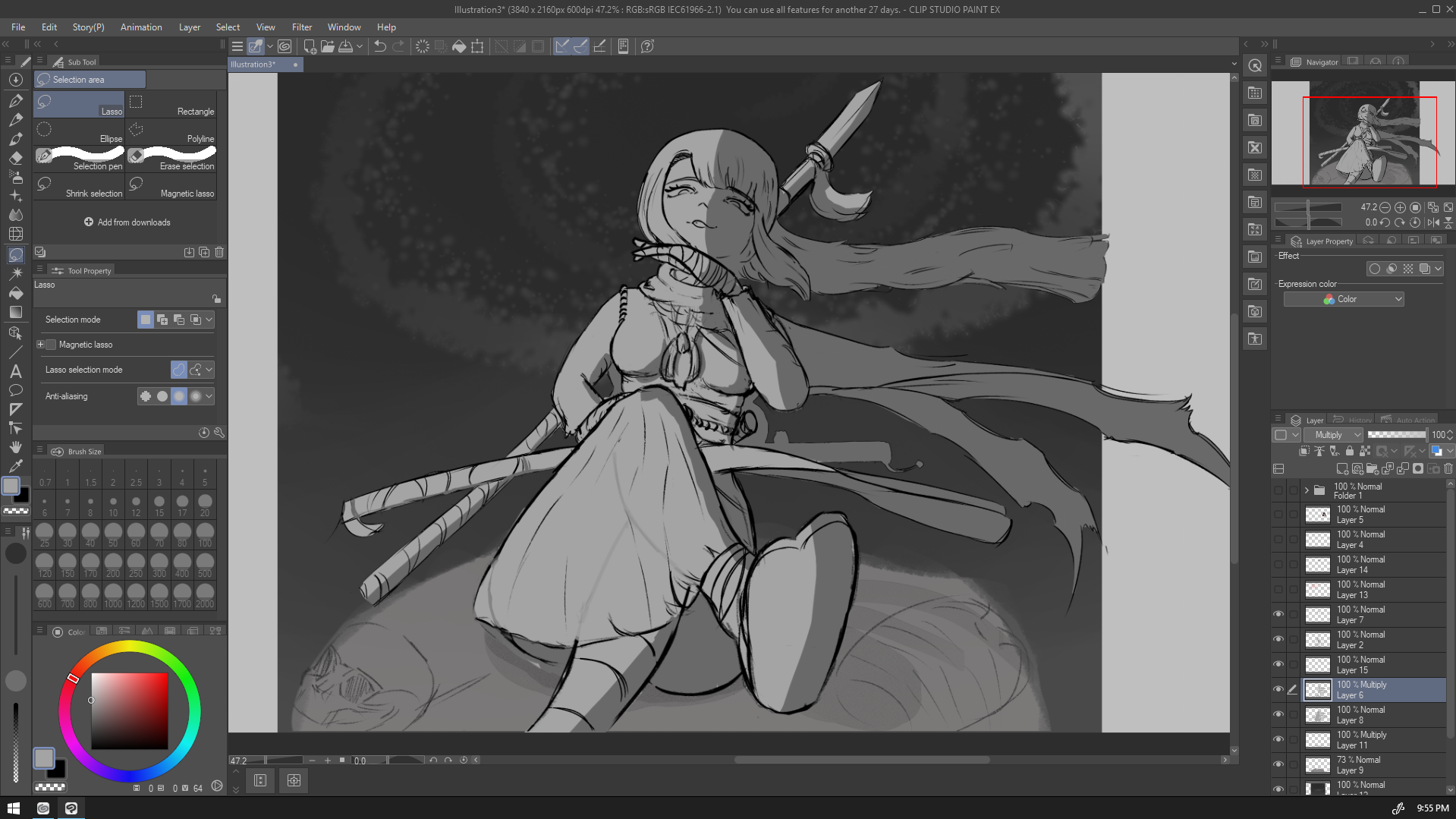Select the Layer 15 thumbnail
Viewport: 1456px width, 819px height.
pos(1317,665)
